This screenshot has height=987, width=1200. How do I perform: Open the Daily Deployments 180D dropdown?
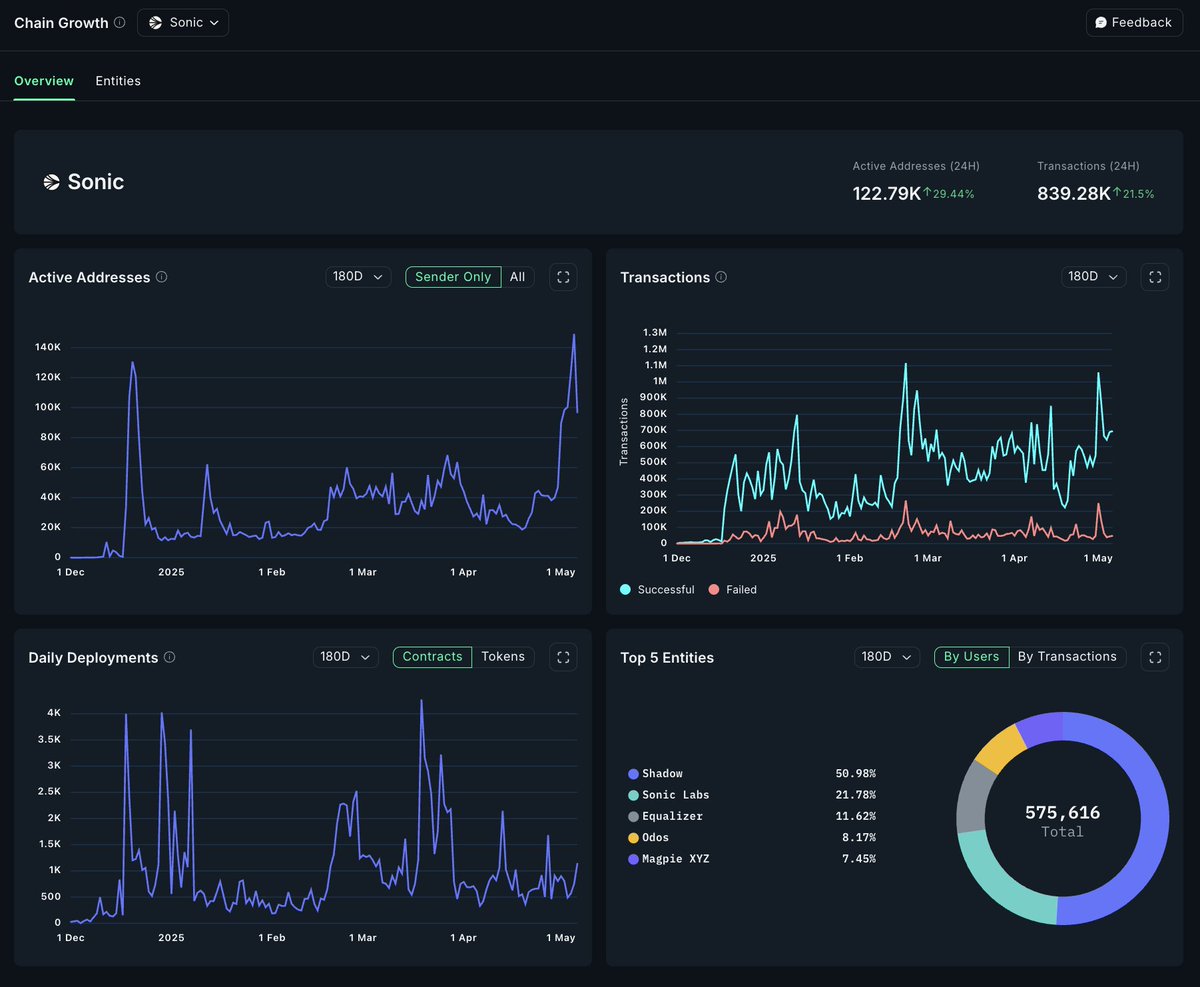coord(346,657)
